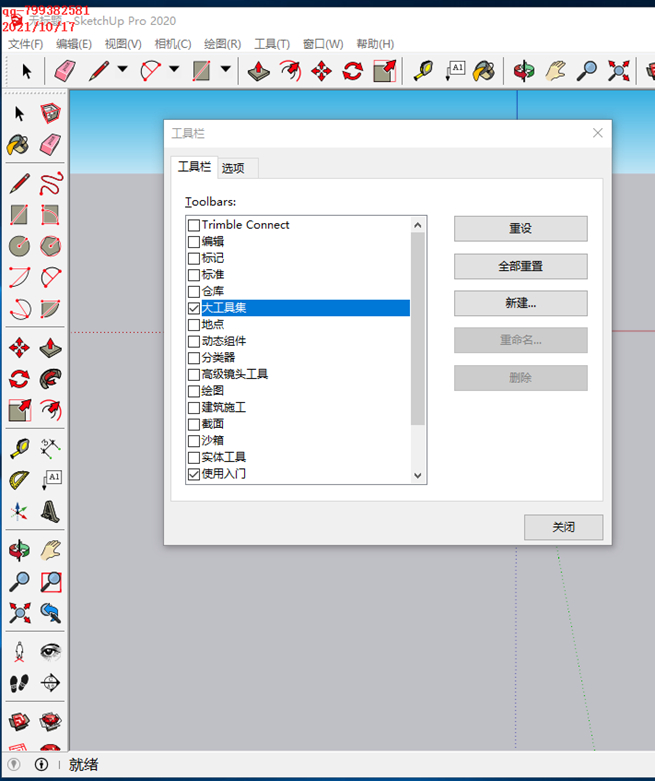Select the Orbit tool in top toolbar
The image size is (655, 781).
click(524, 71)
